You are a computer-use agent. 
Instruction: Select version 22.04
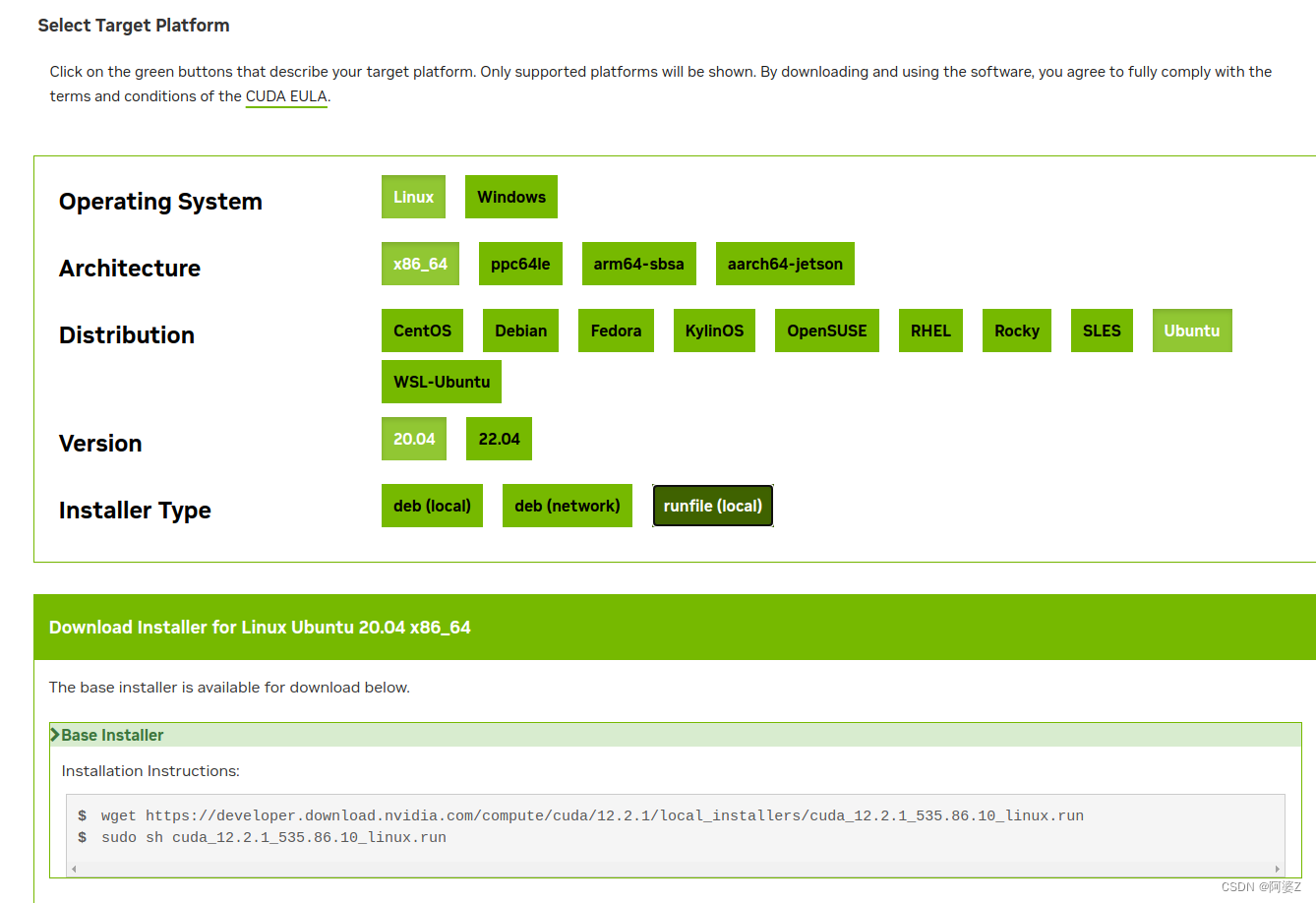[x=499, y=439]
